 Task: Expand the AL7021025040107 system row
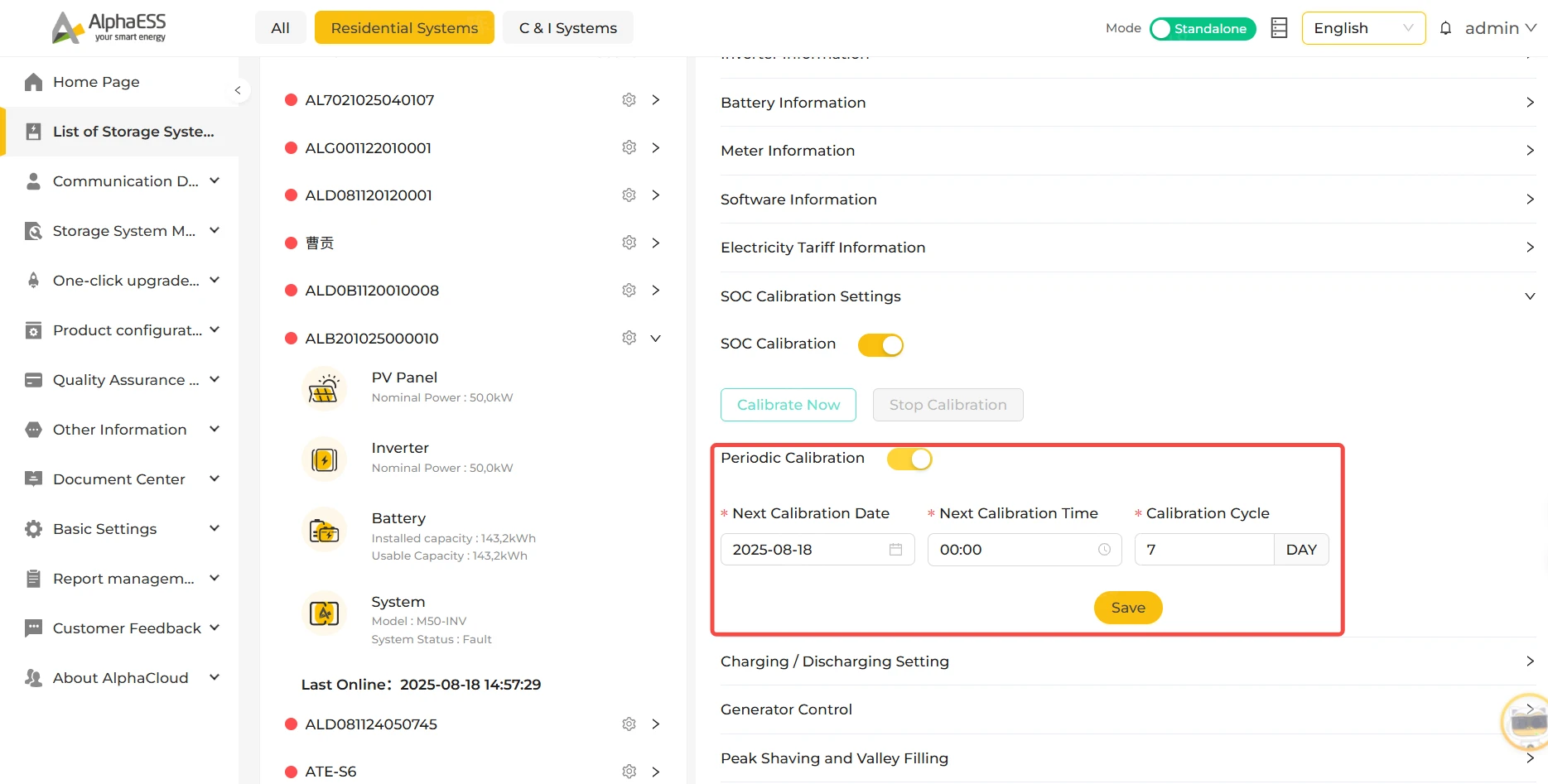click(x=655, y=99)
